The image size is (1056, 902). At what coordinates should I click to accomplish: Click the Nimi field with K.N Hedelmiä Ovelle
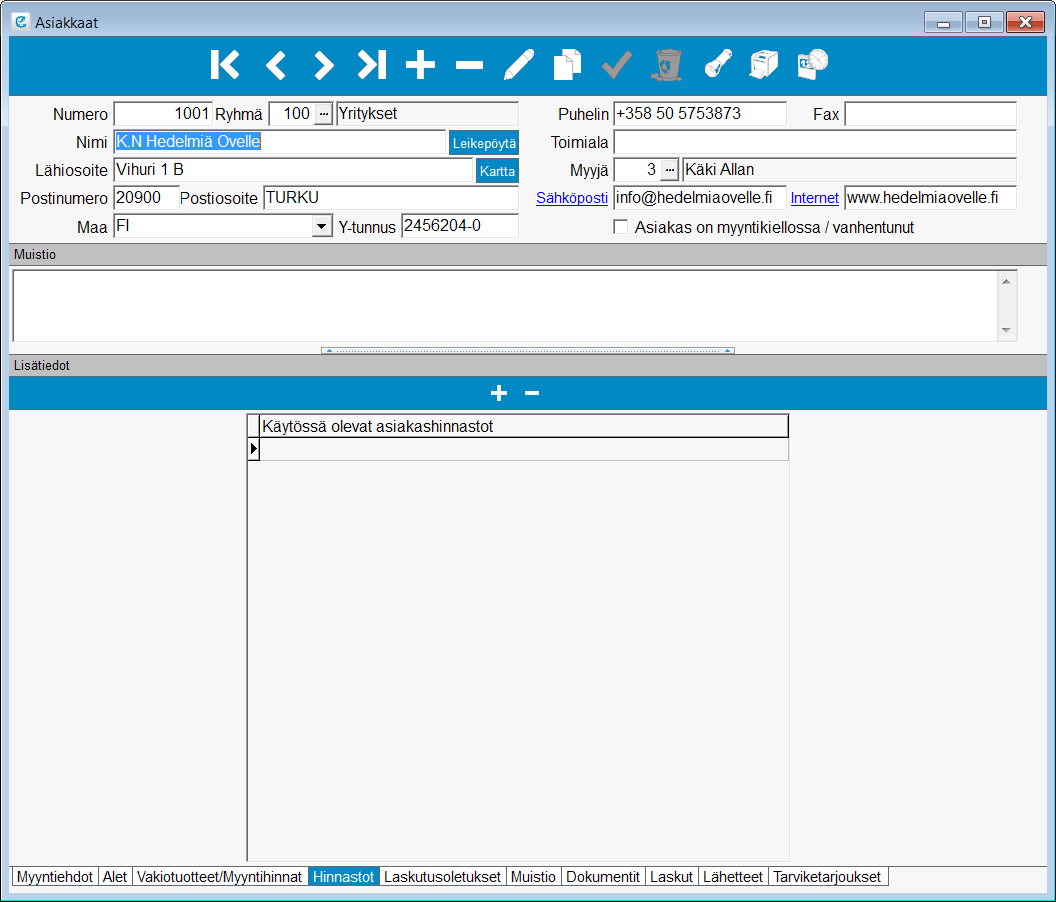click(279, 142)
